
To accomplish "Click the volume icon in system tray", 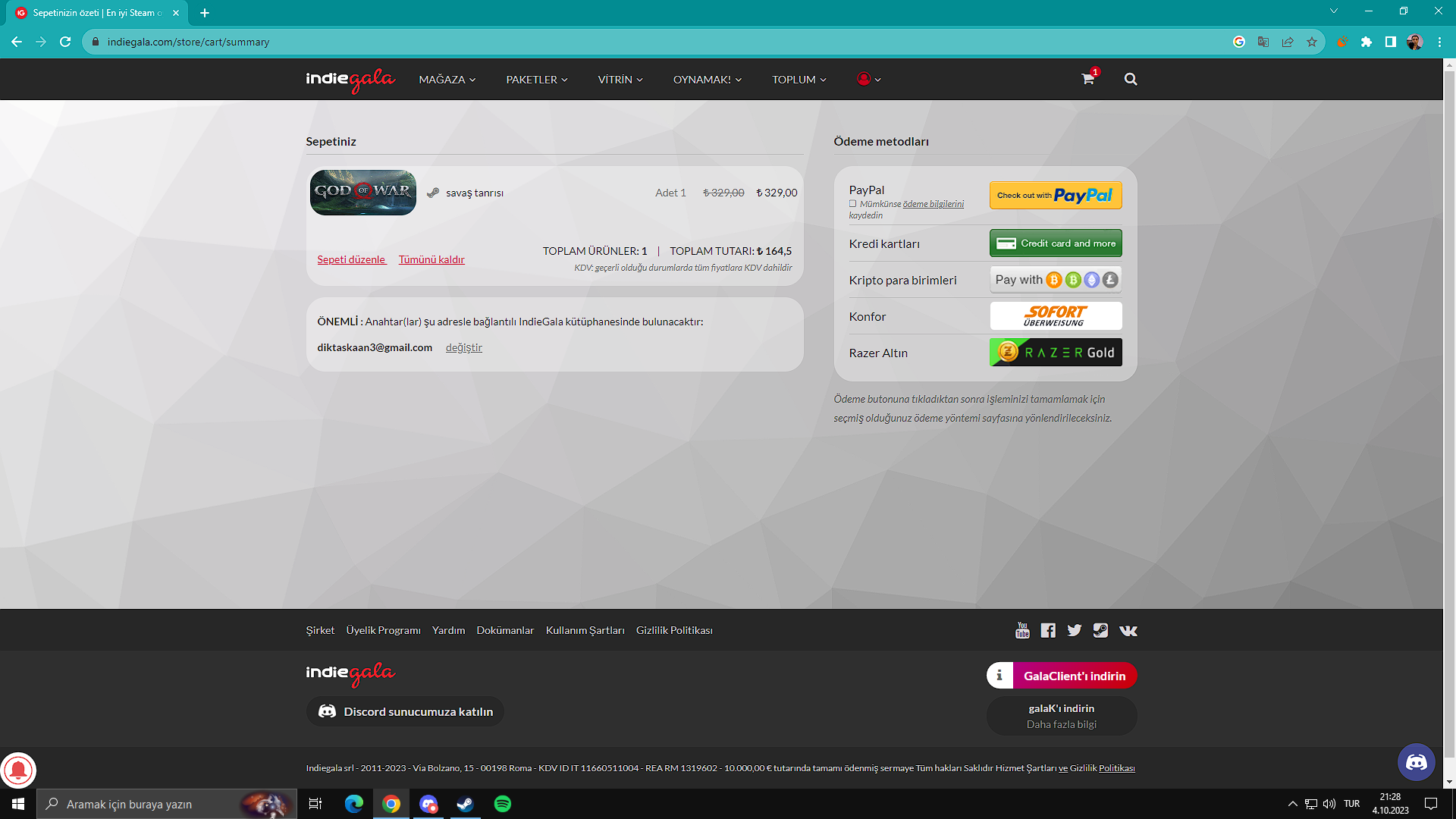I will [x=1329, y=804].
